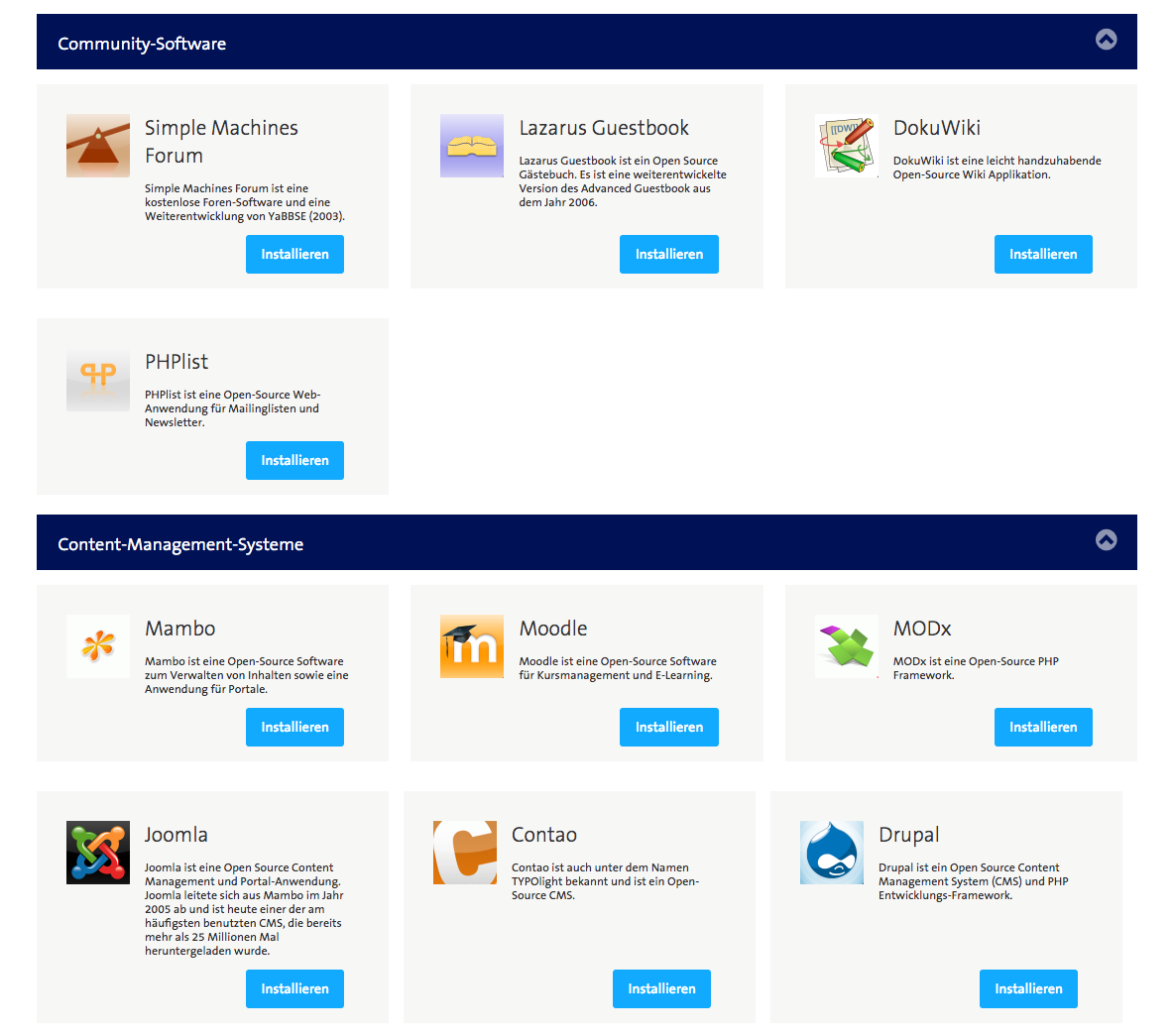Click the 'Anwendung für Portale' description
The image size is (1174, 1036).
[246, 675]
